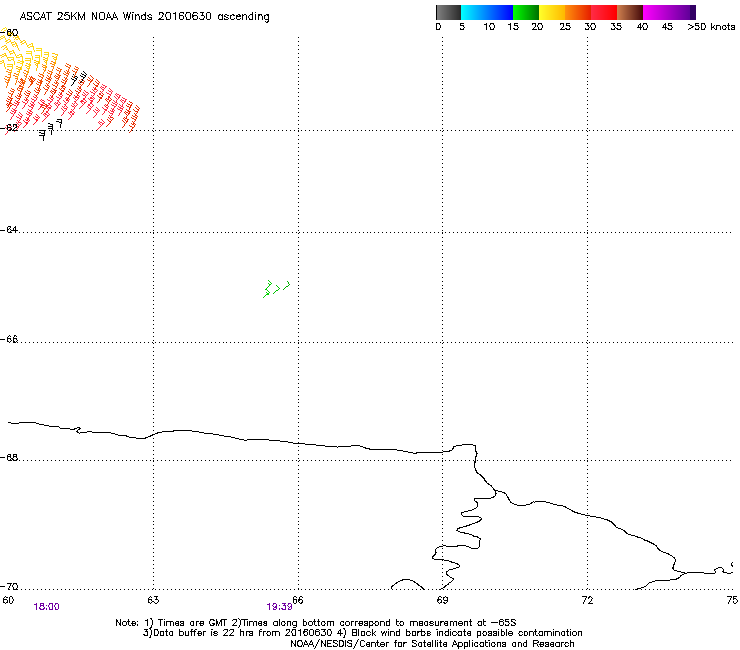
Task: Click the "-68" latitude axis label
Action: coord(9,458)
